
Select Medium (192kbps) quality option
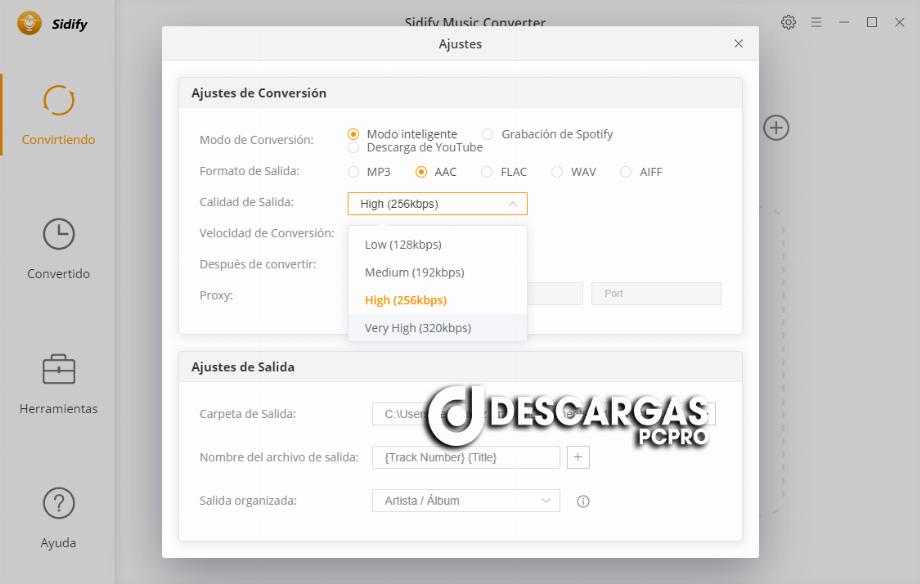(437, 272)
